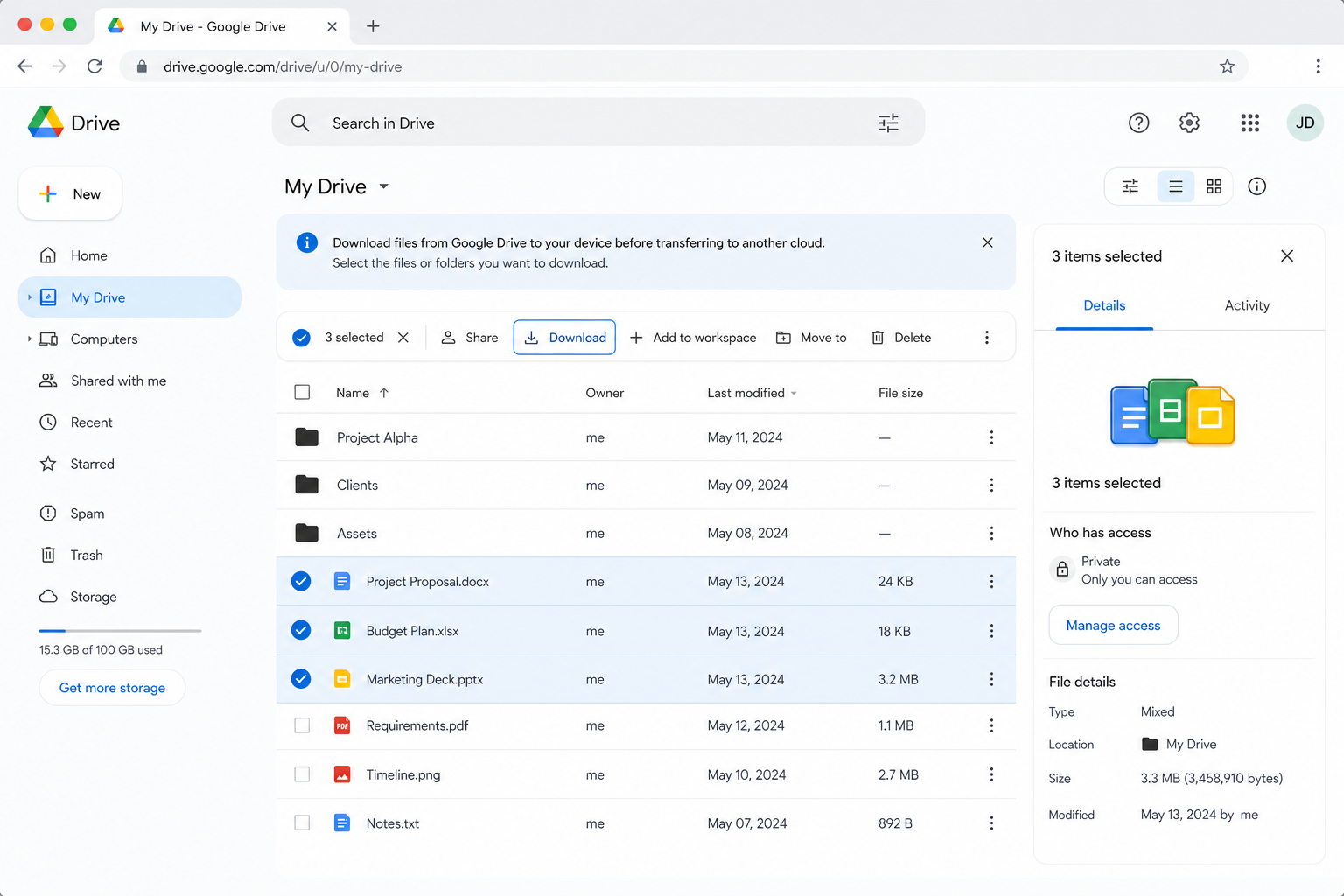
Task: Go to Home in sidebar
Action: coord(129,255)
